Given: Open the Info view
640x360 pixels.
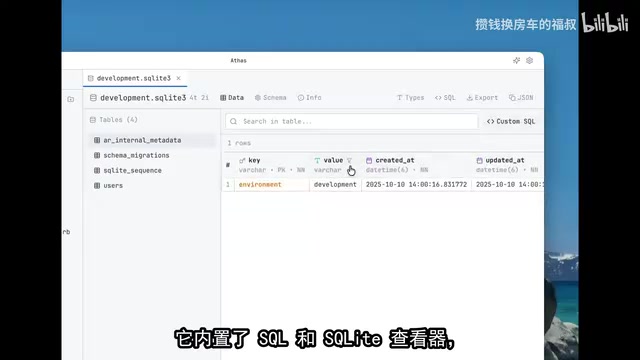Looking at the screenshot, I should pyautogui.click(x=309, y=98).
